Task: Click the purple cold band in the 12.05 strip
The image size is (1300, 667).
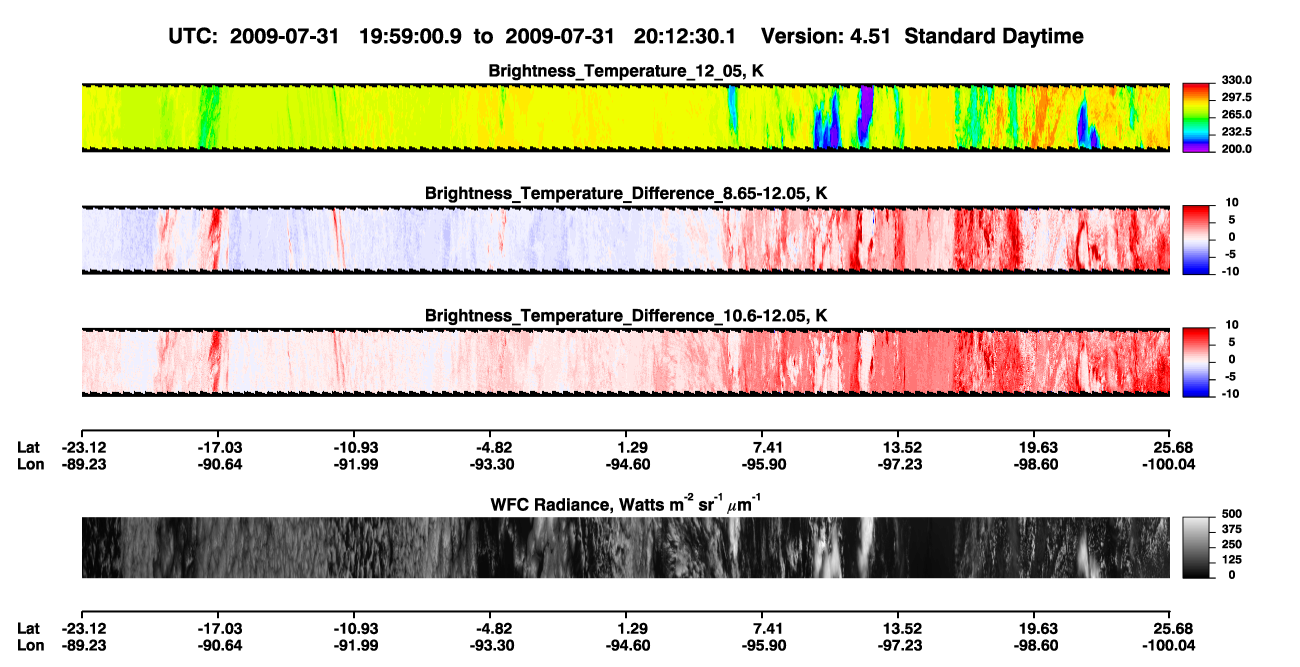Action: coord(867,115)
